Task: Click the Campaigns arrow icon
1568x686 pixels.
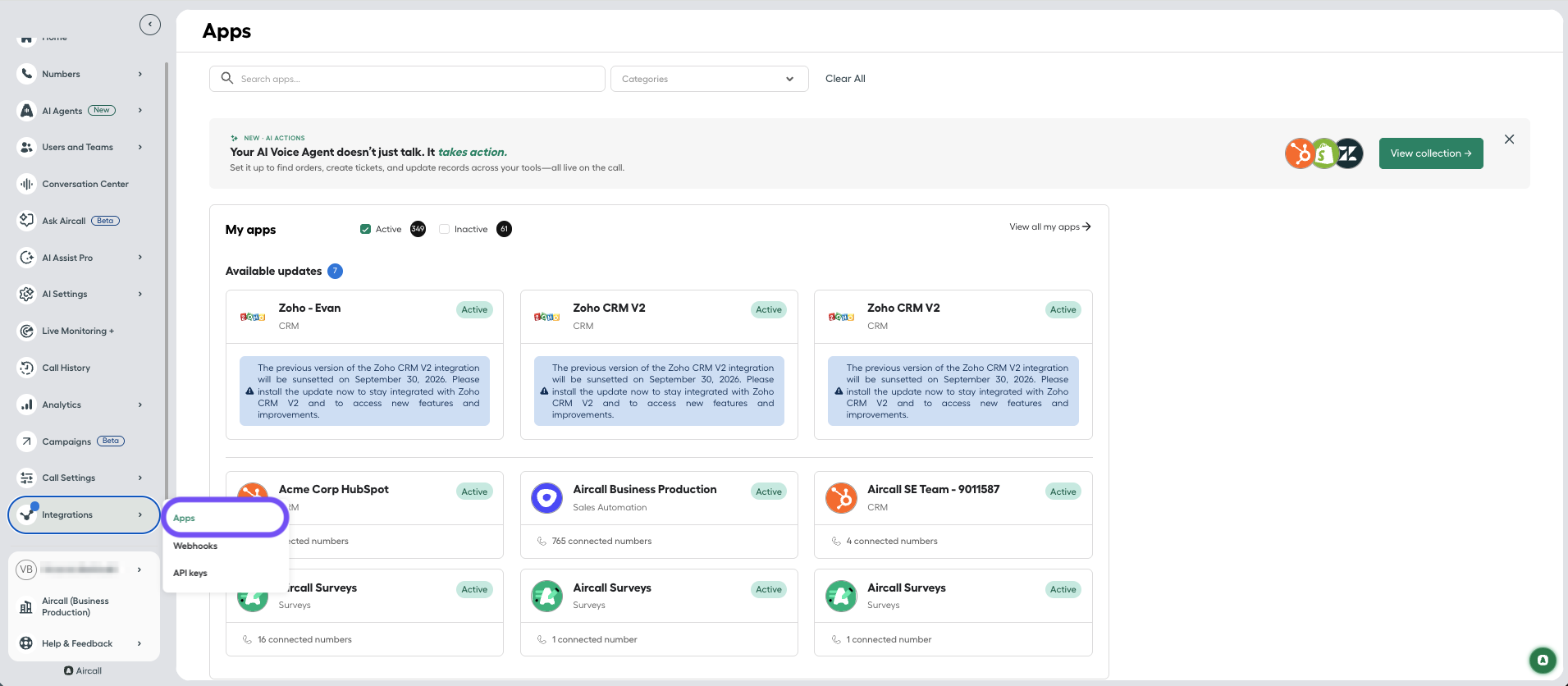Action: pos(26,441)
